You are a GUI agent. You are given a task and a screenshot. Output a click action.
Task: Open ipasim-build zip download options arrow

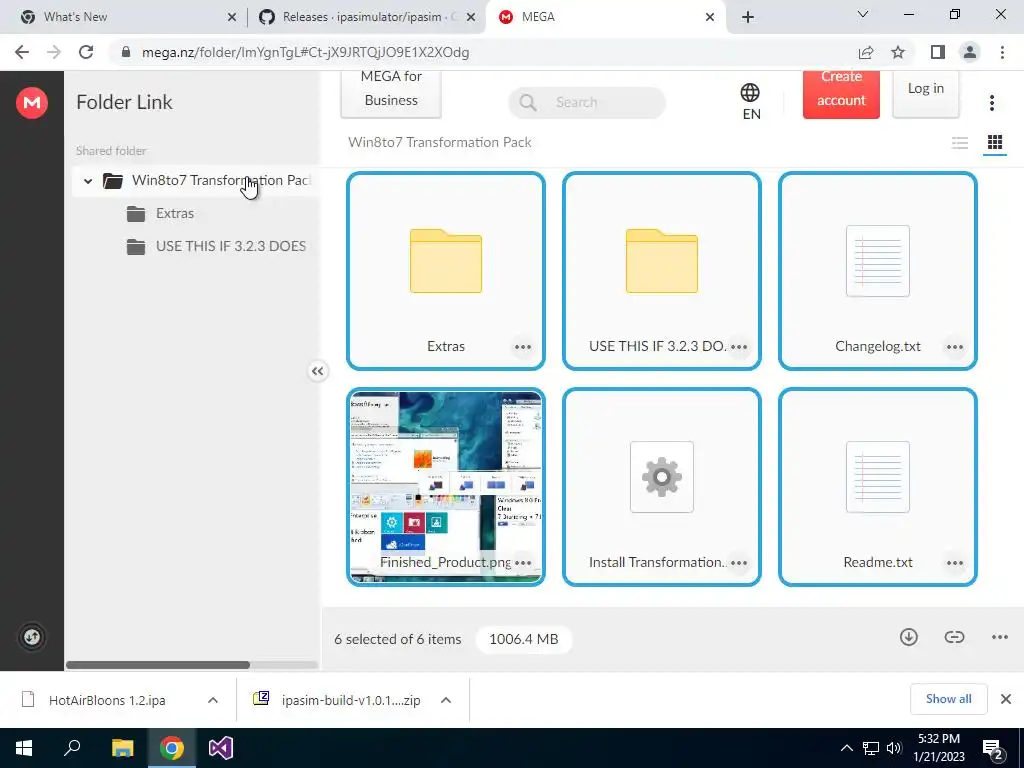click(446, 700)
